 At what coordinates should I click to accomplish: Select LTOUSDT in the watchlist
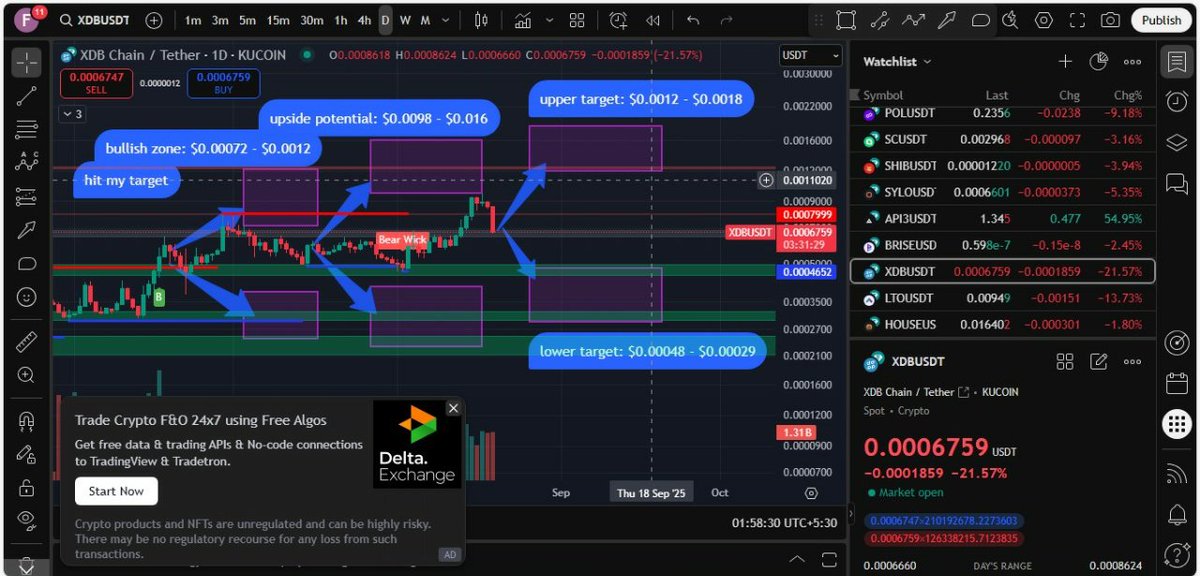tap(1002, 298)
